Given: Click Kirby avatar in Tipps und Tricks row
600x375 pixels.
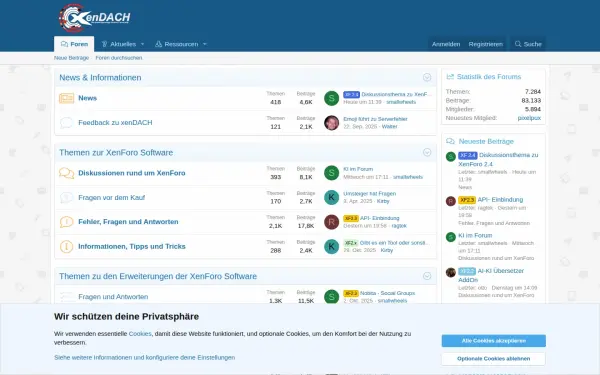Looking at the screenshot, I should coord(331,247).
